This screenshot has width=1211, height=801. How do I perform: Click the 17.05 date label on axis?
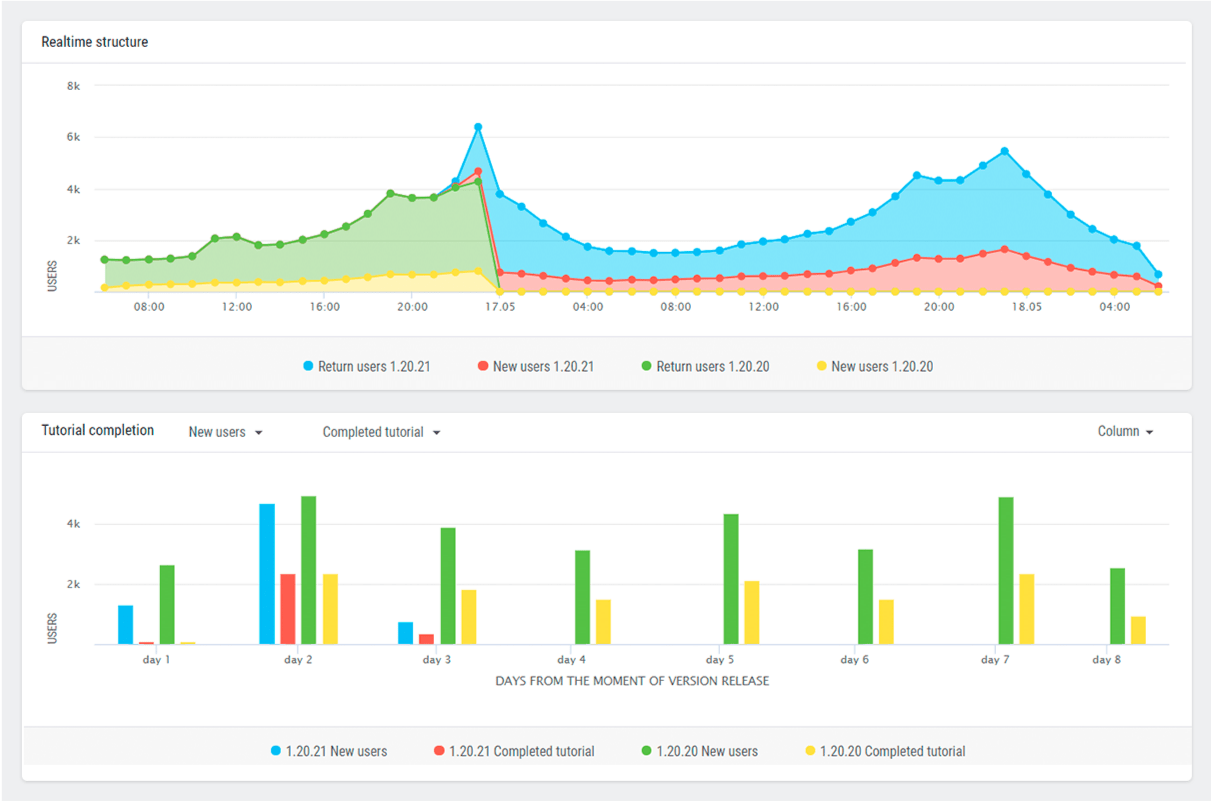(x=500, y=307)
